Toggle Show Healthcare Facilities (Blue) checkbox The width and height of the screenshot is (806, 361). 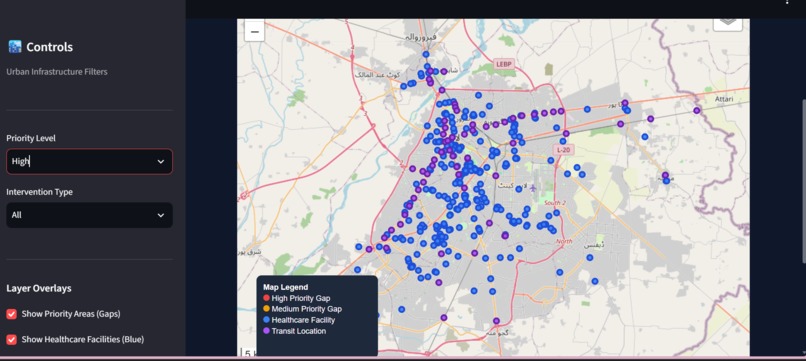coord(11,339)
